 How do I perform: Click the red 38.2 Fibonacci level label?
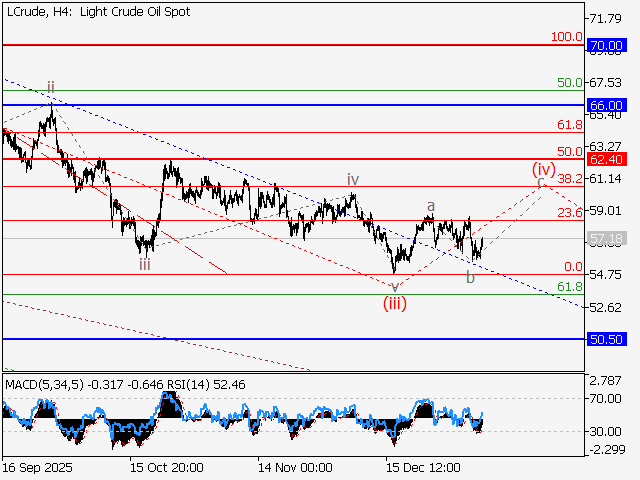[x=570, y=178]
